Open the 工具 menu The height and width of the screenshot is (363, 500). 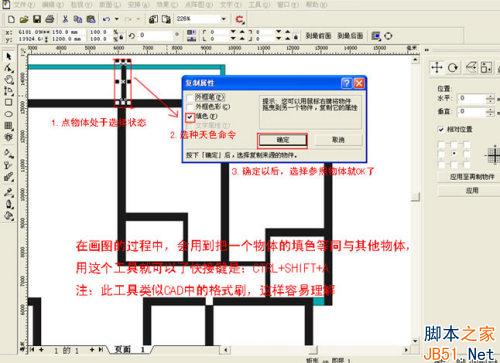pyautogui.click(x=259, y=5)
